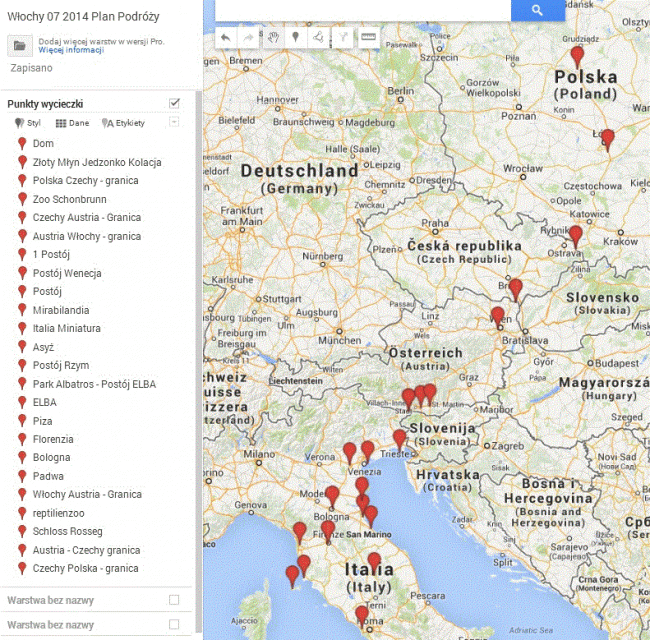Open the Styl options for layer
The height and width of the screenshot is (640, 650).
pyautogui.click(x=28, y=123)
